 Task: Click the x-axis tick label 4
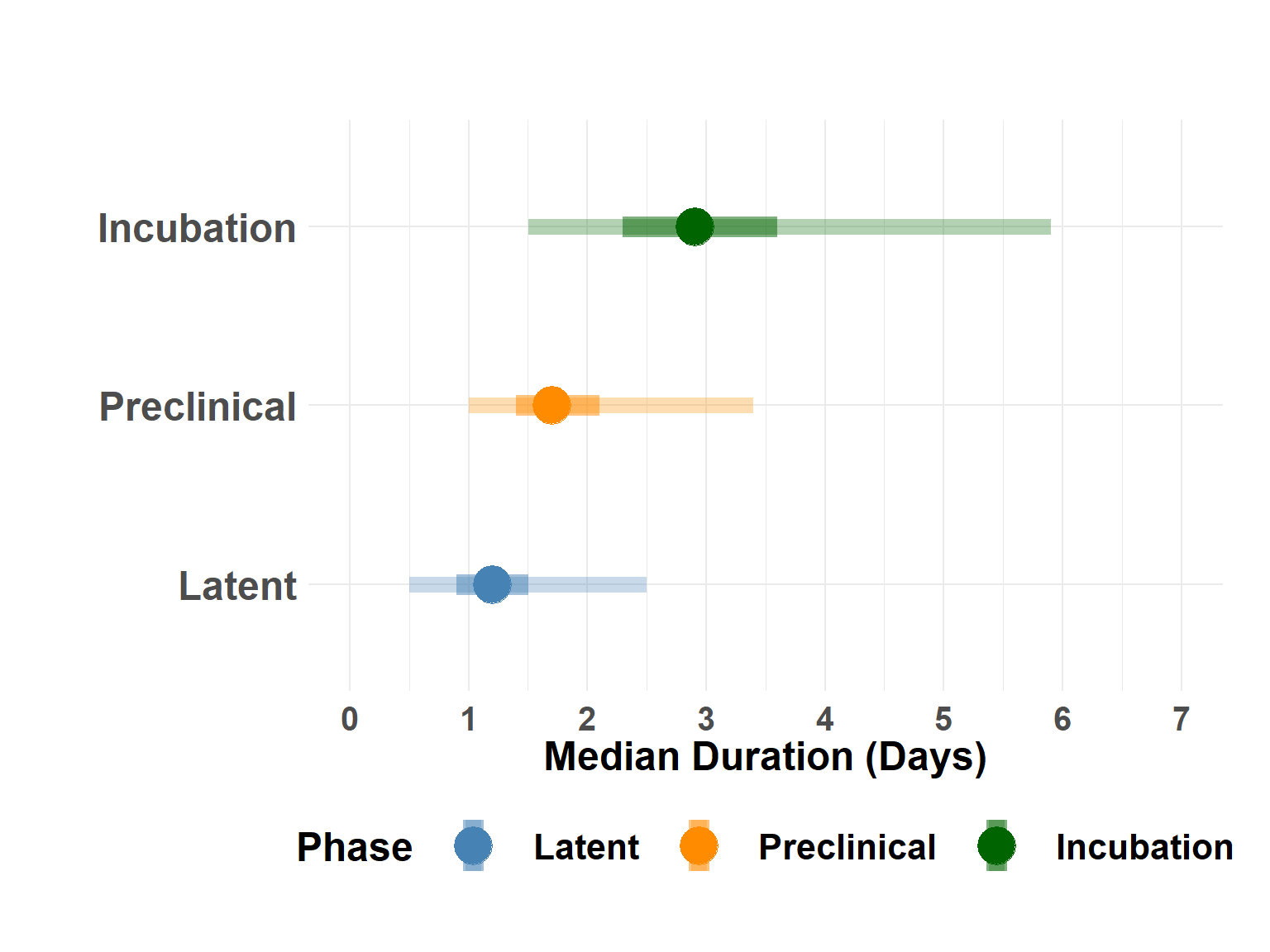(x=825, y=719)
